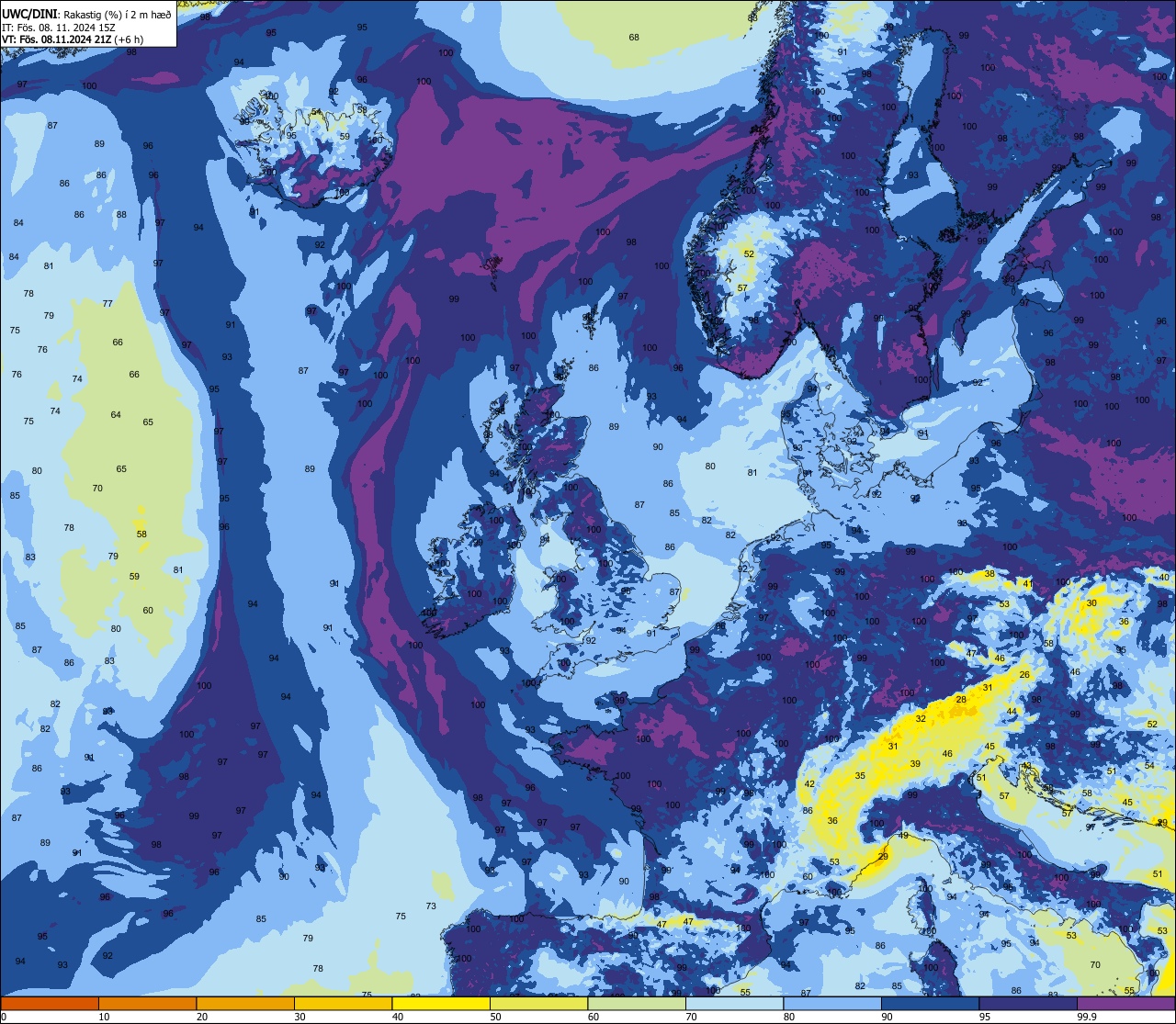Click the value 44 below the value 26
The image size is (1176, 1024).
point(1012,712)
